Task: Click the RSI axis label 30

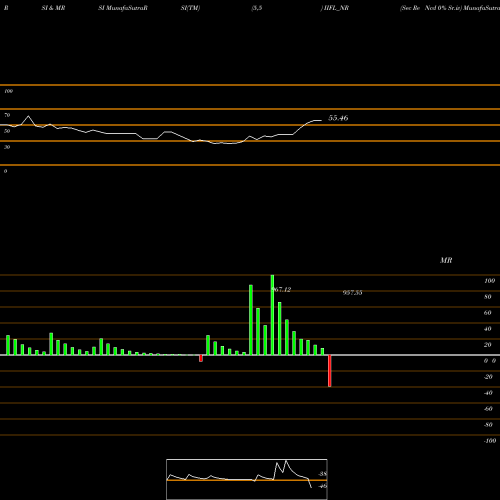Action: click(x=7, y=147)
